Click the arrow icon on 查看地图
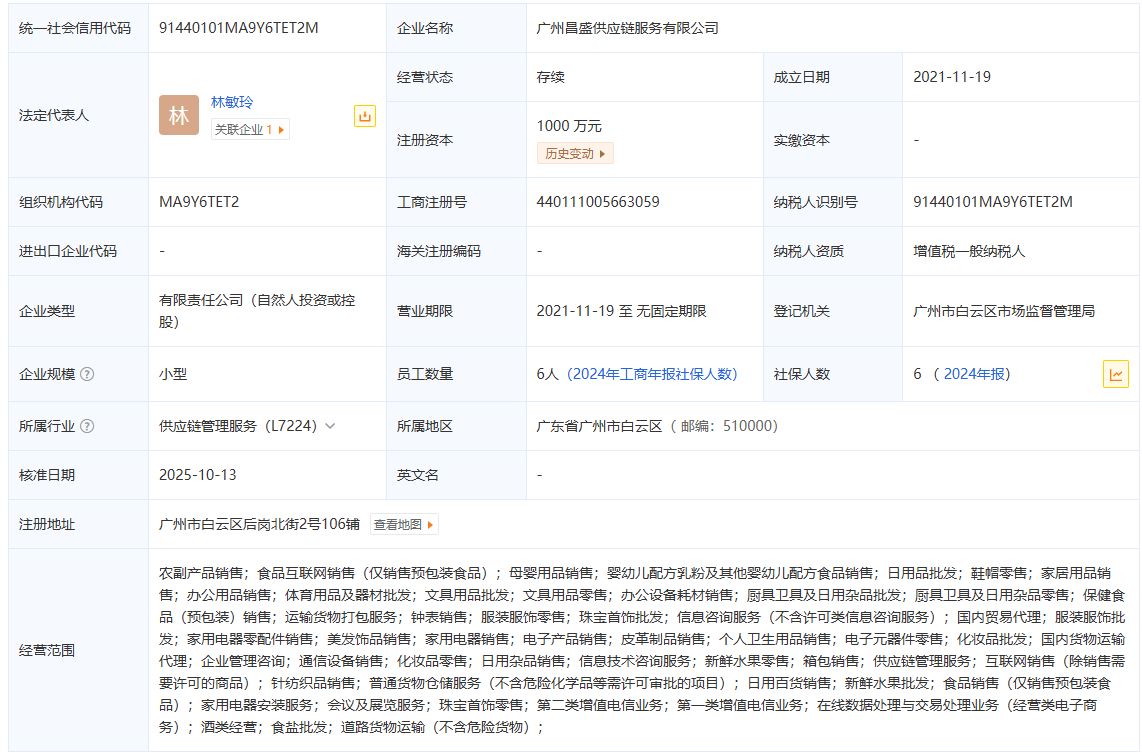 [x=430, y=524]
